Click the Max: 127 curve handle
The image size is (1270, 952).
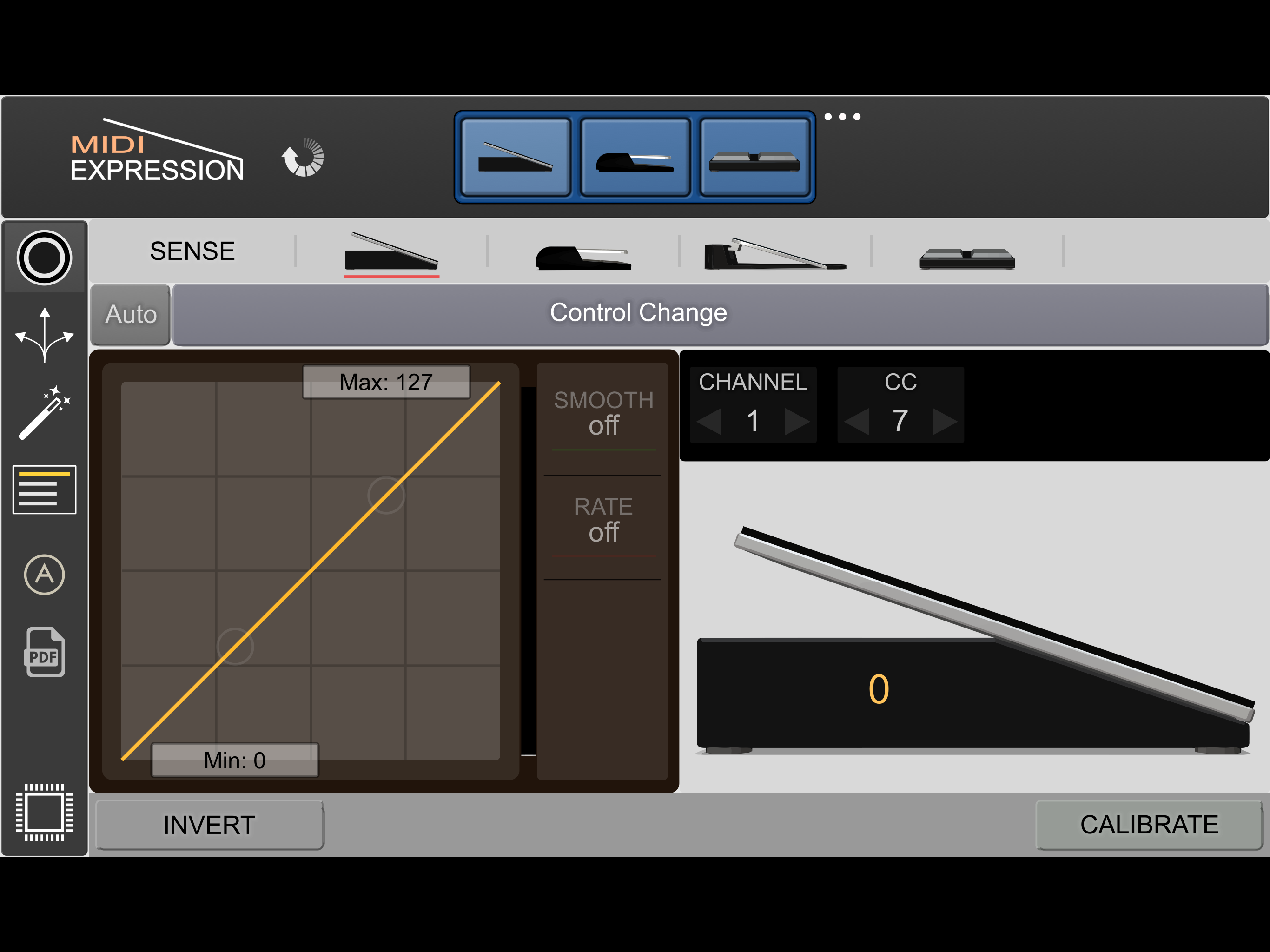click(386, 383)
